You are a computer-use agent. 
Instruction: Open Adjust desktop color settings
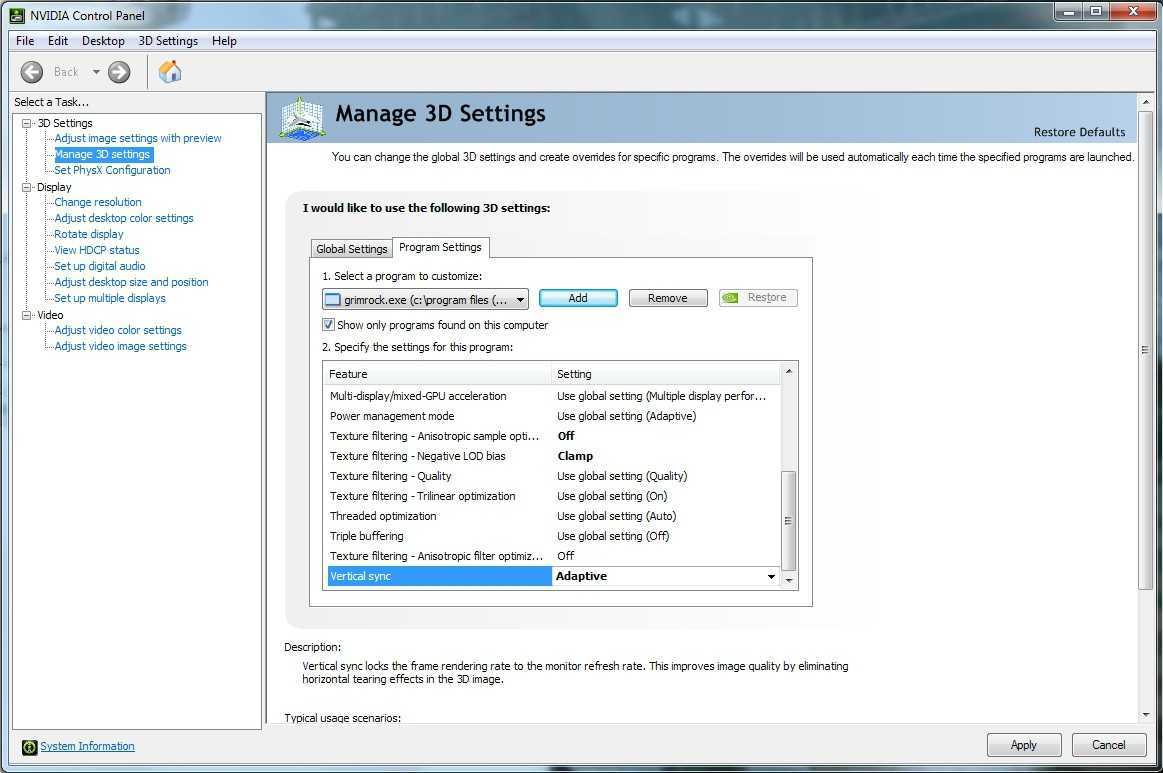point(124,218)
